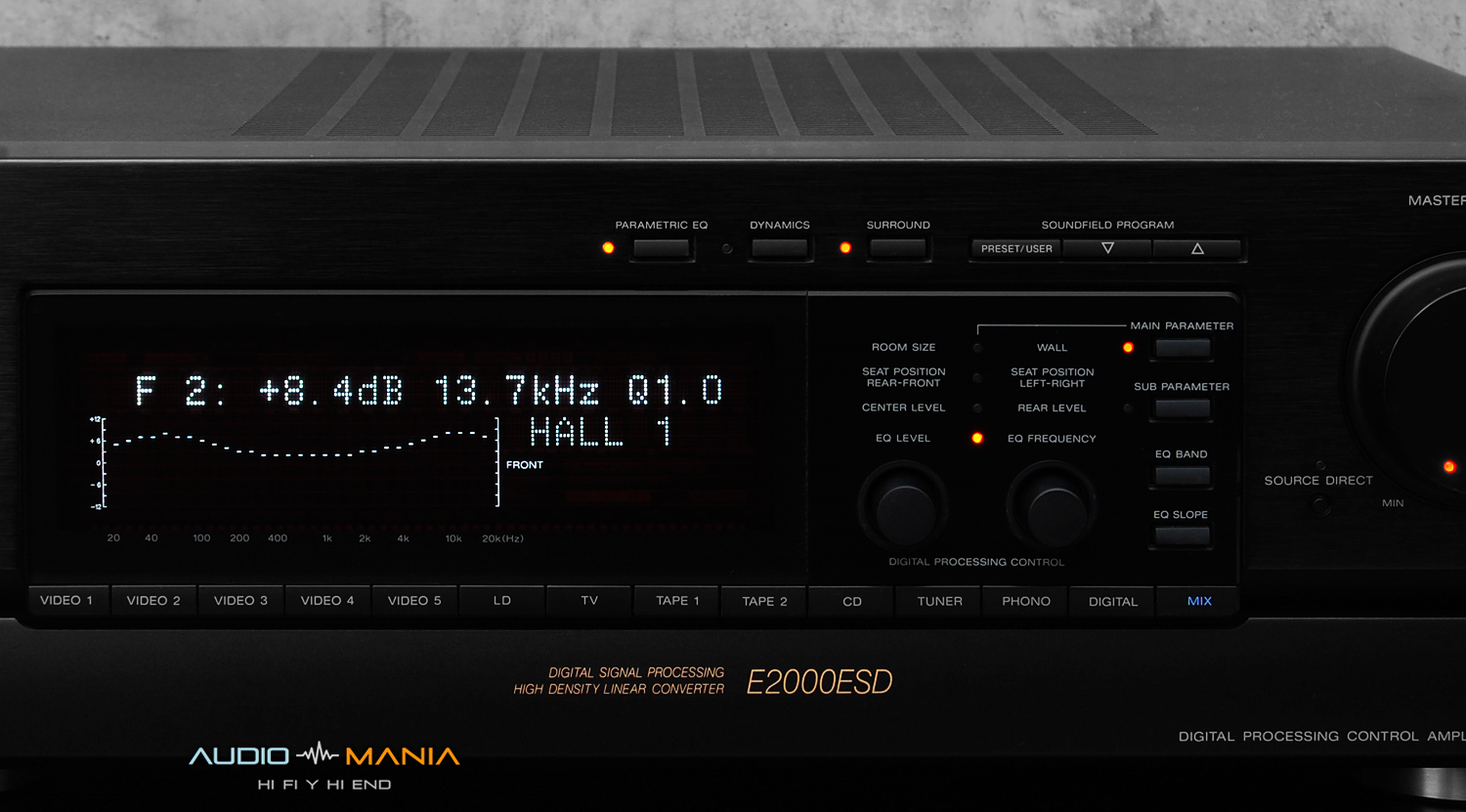The width and height of the screenshot is (1466, 812).
Task: Click the 'ROOM SIZE' parameter label
Action: (904, 348)
